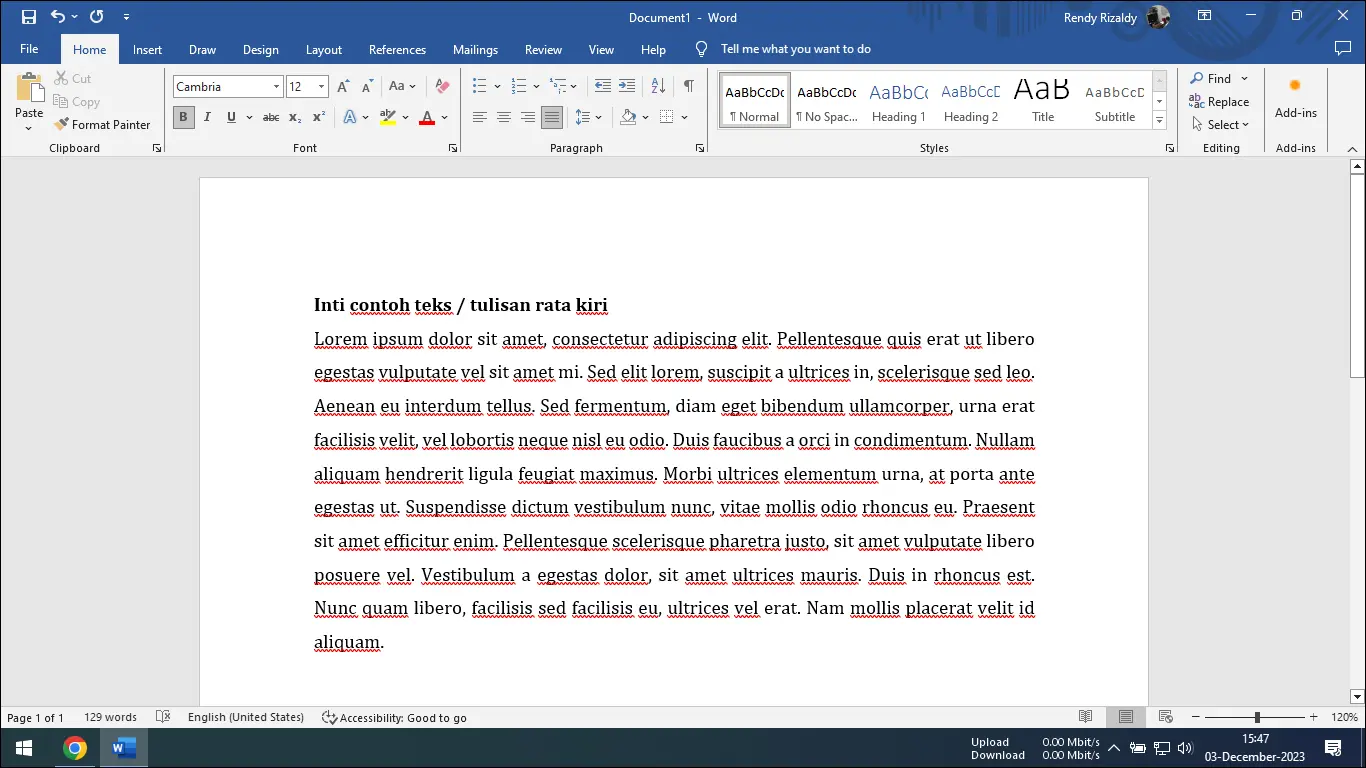This screenshot has width=1366, height=768.
Task: Click the Replace command in Editing group
Action: (1219, 101)
